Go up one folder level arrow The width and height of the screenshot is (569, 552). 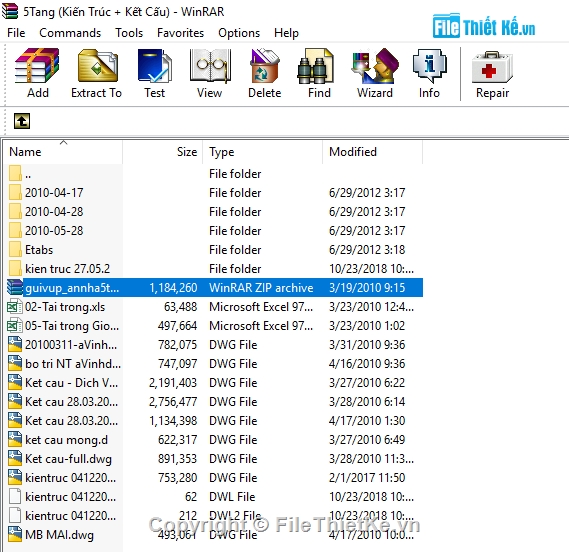coord(22,121)
